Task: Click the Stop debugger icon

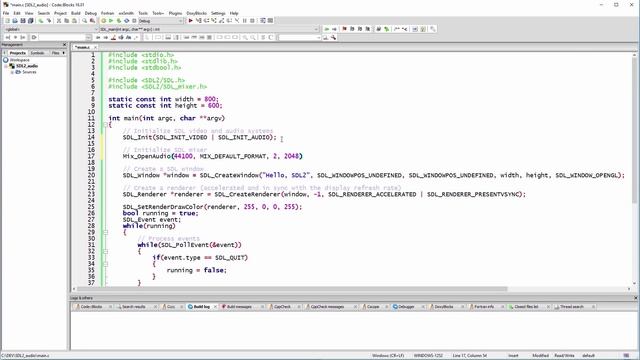Action: [x=252, y=20]
